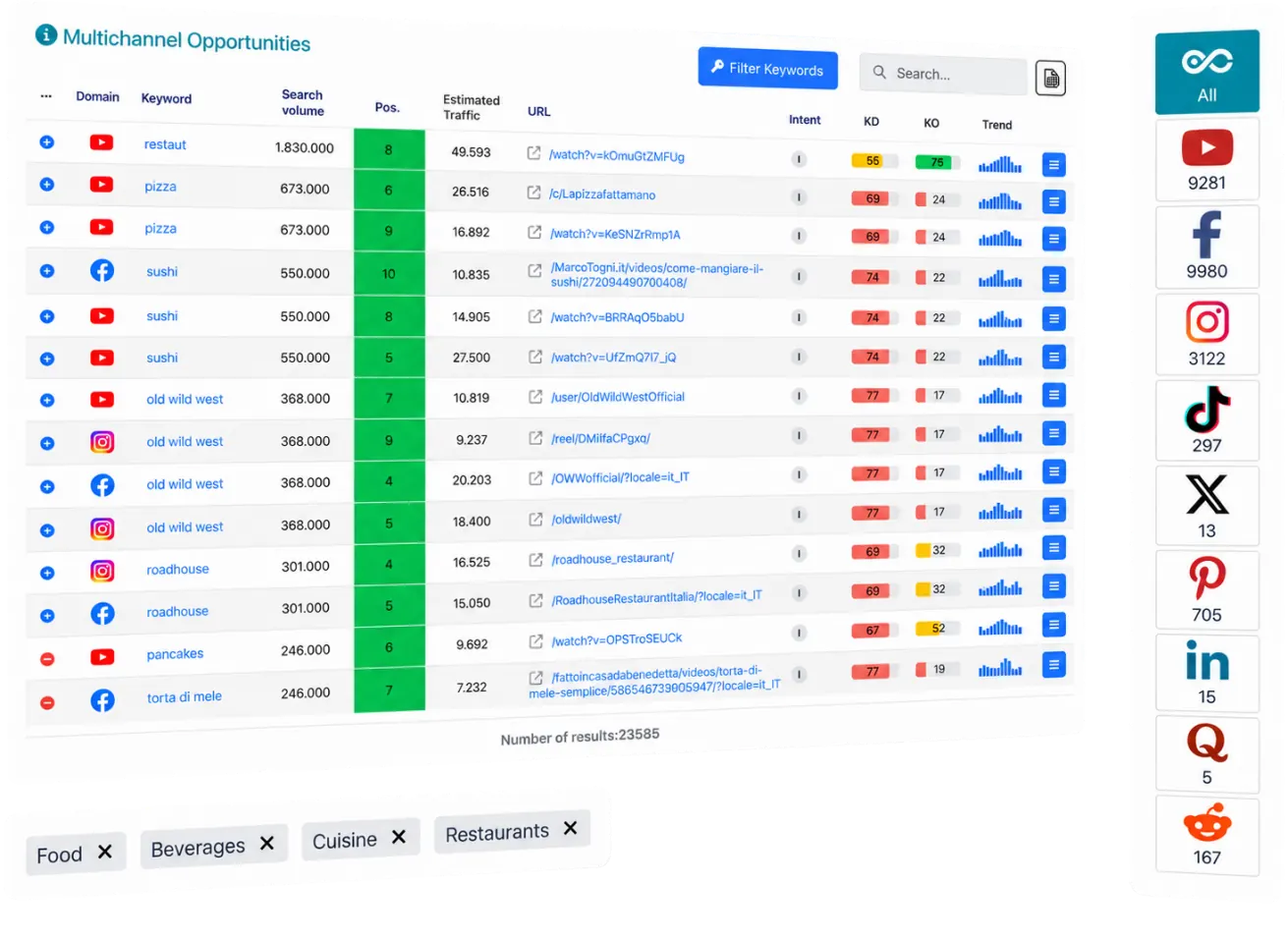Click the trend chart in restaut row

(999, 164)
